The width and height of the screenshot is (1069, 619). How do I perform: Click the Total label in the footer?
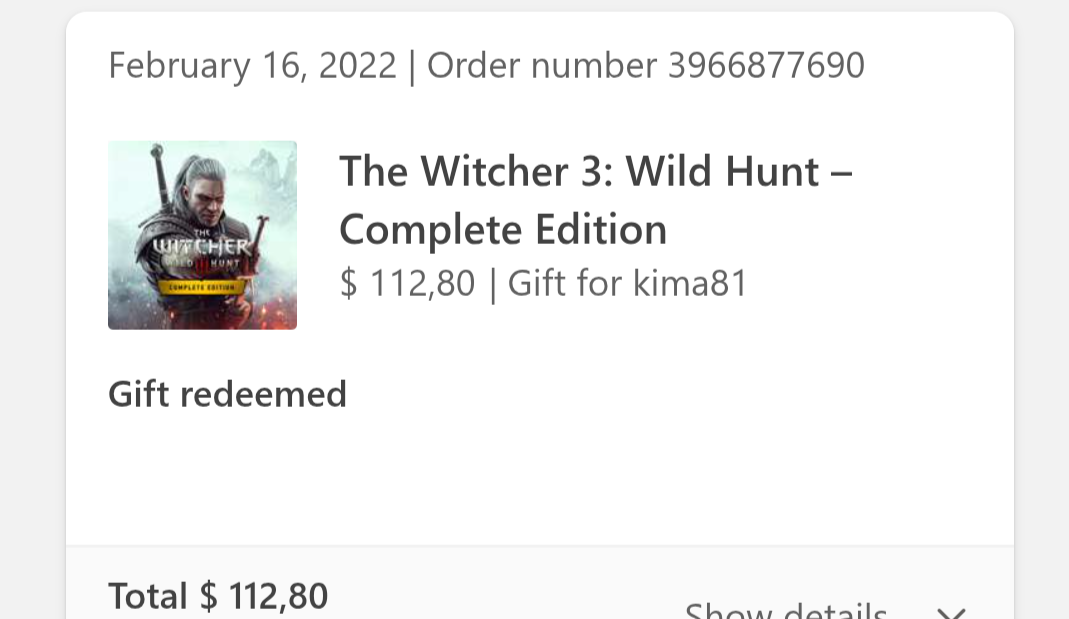point(147,596)
